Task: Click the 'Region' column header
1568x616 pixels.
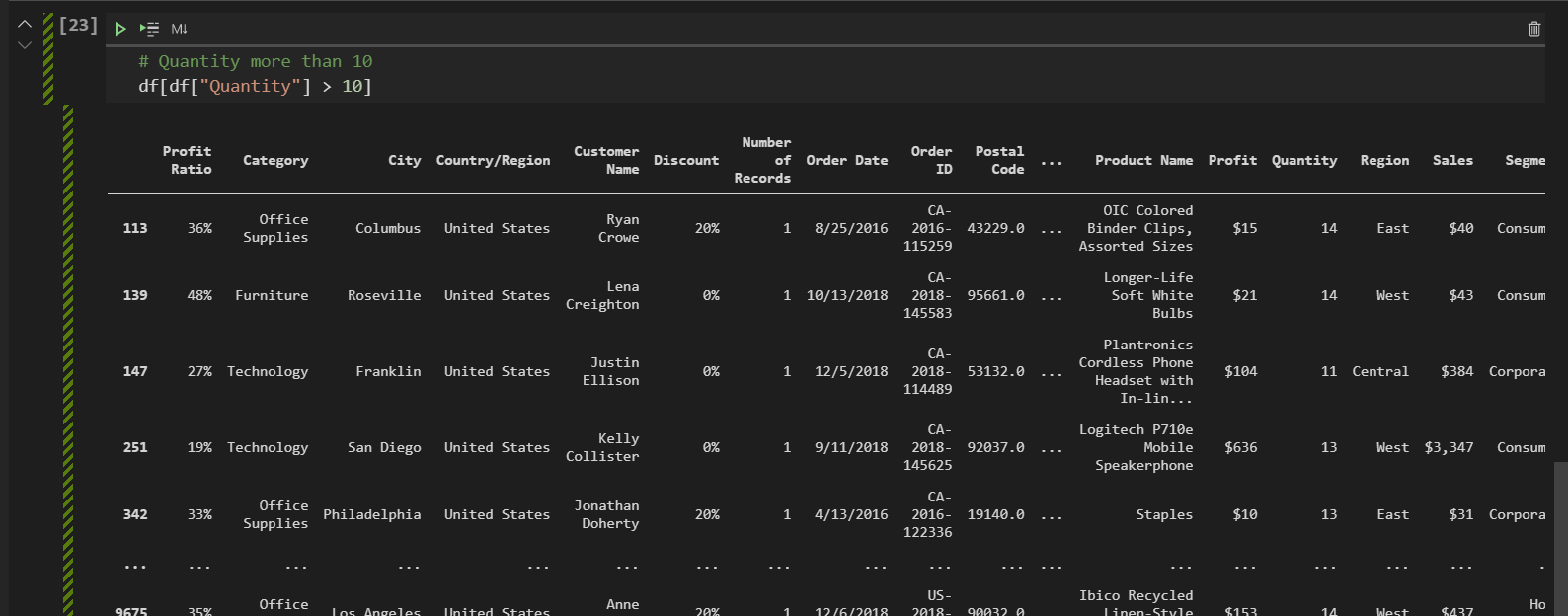Action: (x=1384, y=160)
